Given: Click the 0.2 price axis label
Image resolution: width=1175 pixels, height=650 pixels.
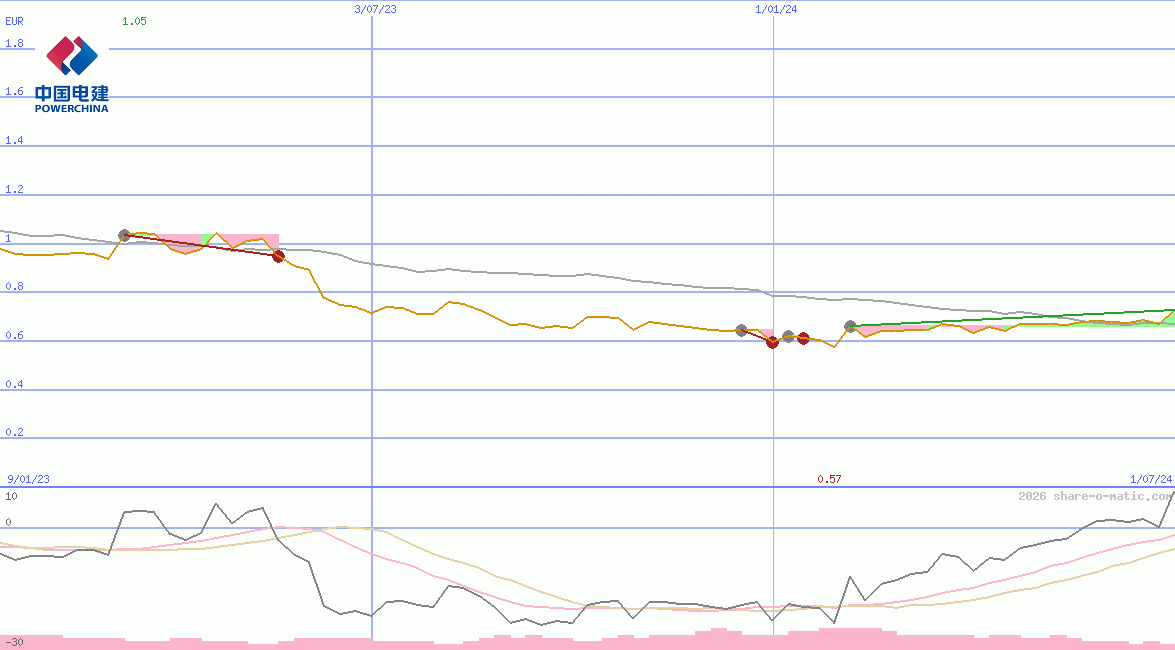Looking at the screenshot, I should (14, 433).
